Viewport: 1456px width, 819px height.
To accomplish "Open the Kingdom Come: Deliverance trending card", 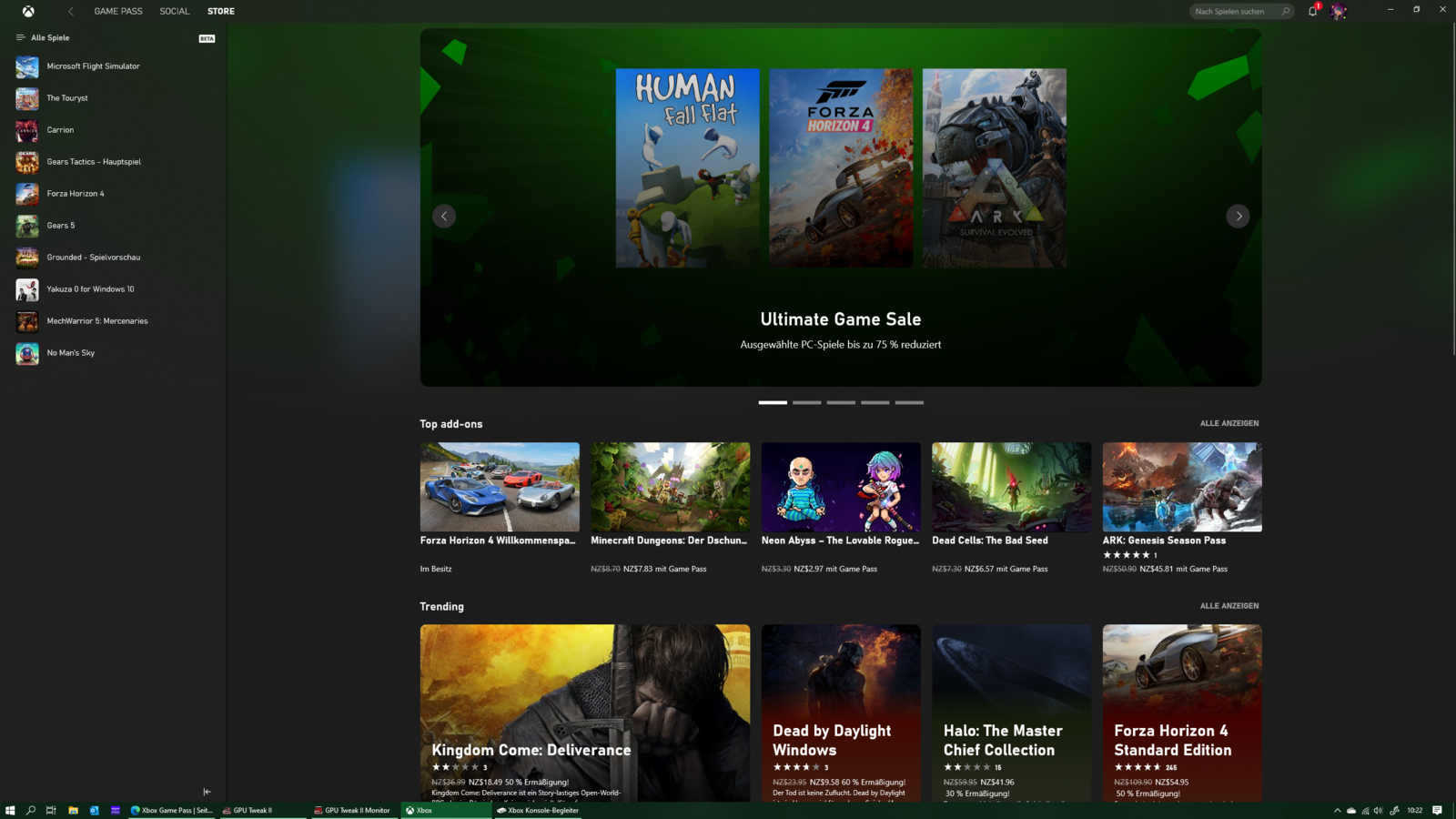I will (585, 713).
